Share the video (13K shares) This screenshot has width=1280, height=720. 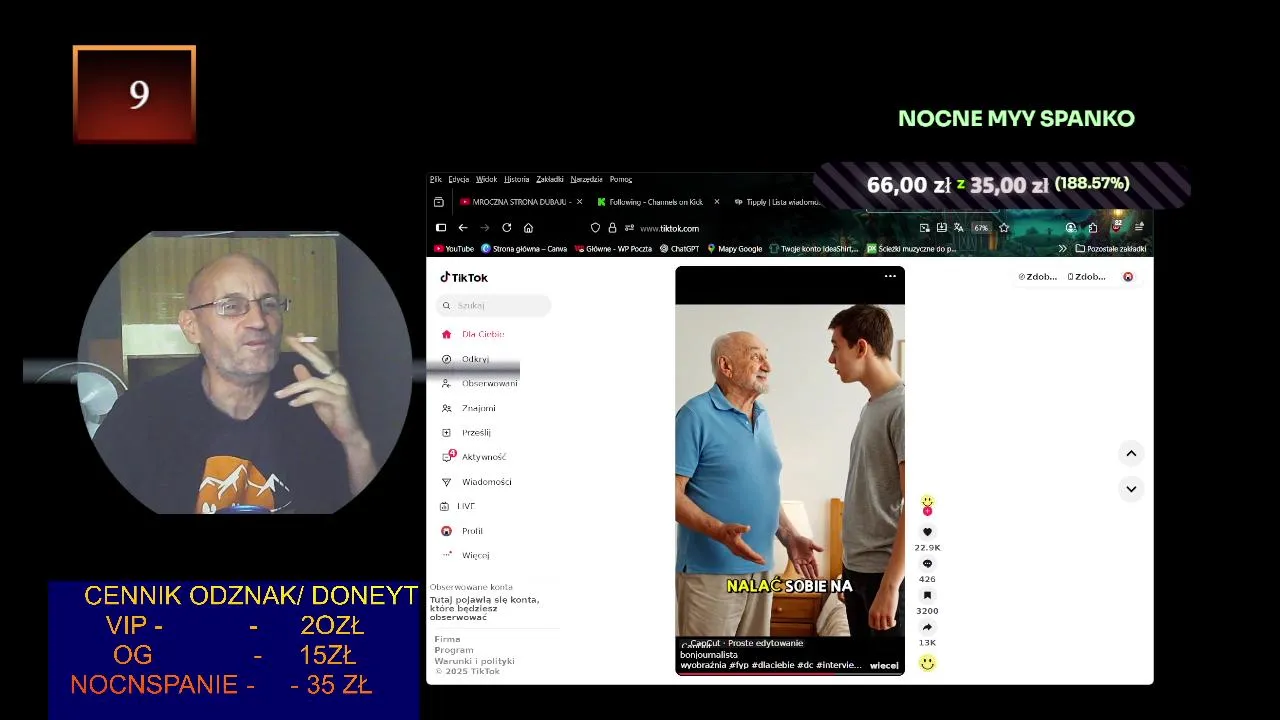click(x=927, y=628)
